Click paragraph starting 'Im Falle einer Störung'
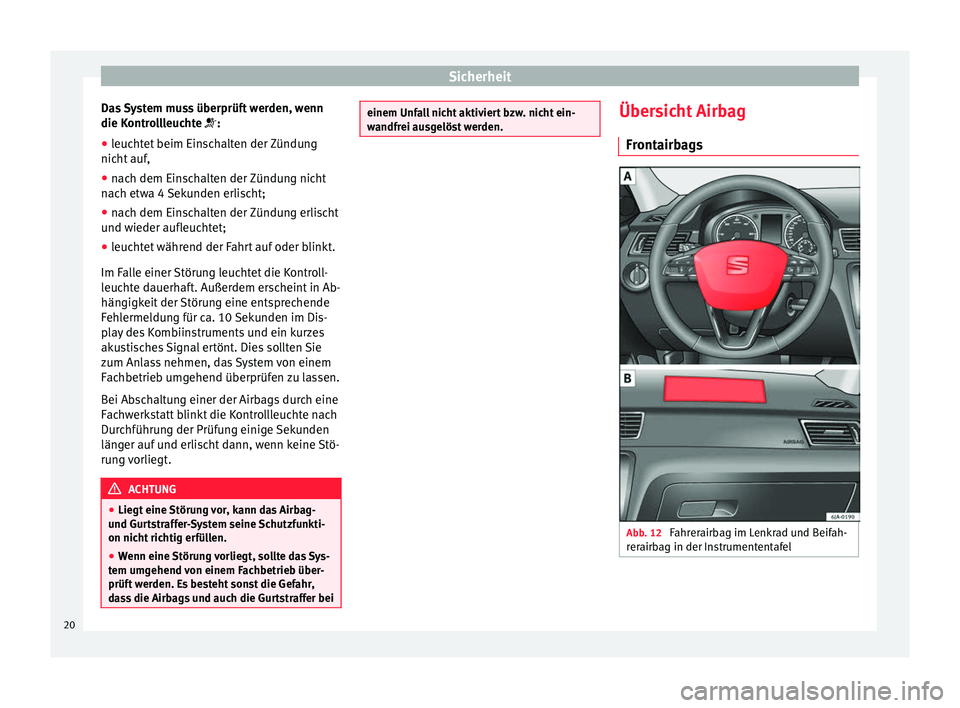Screen dimensions: 960x708 point(221,325)
